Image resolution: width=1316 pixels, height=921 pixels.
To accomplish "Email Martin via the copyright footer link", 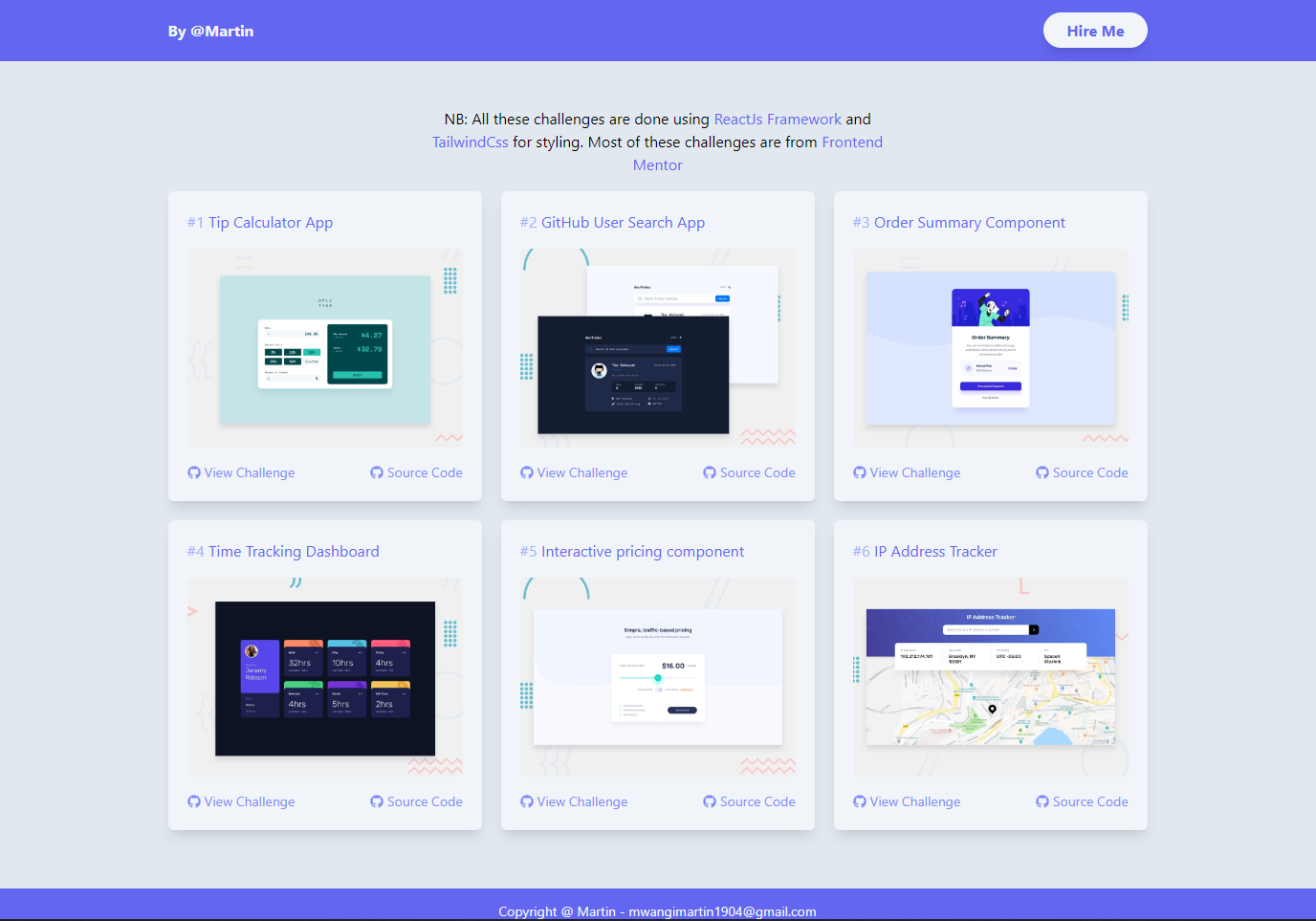I will [722, 911].
